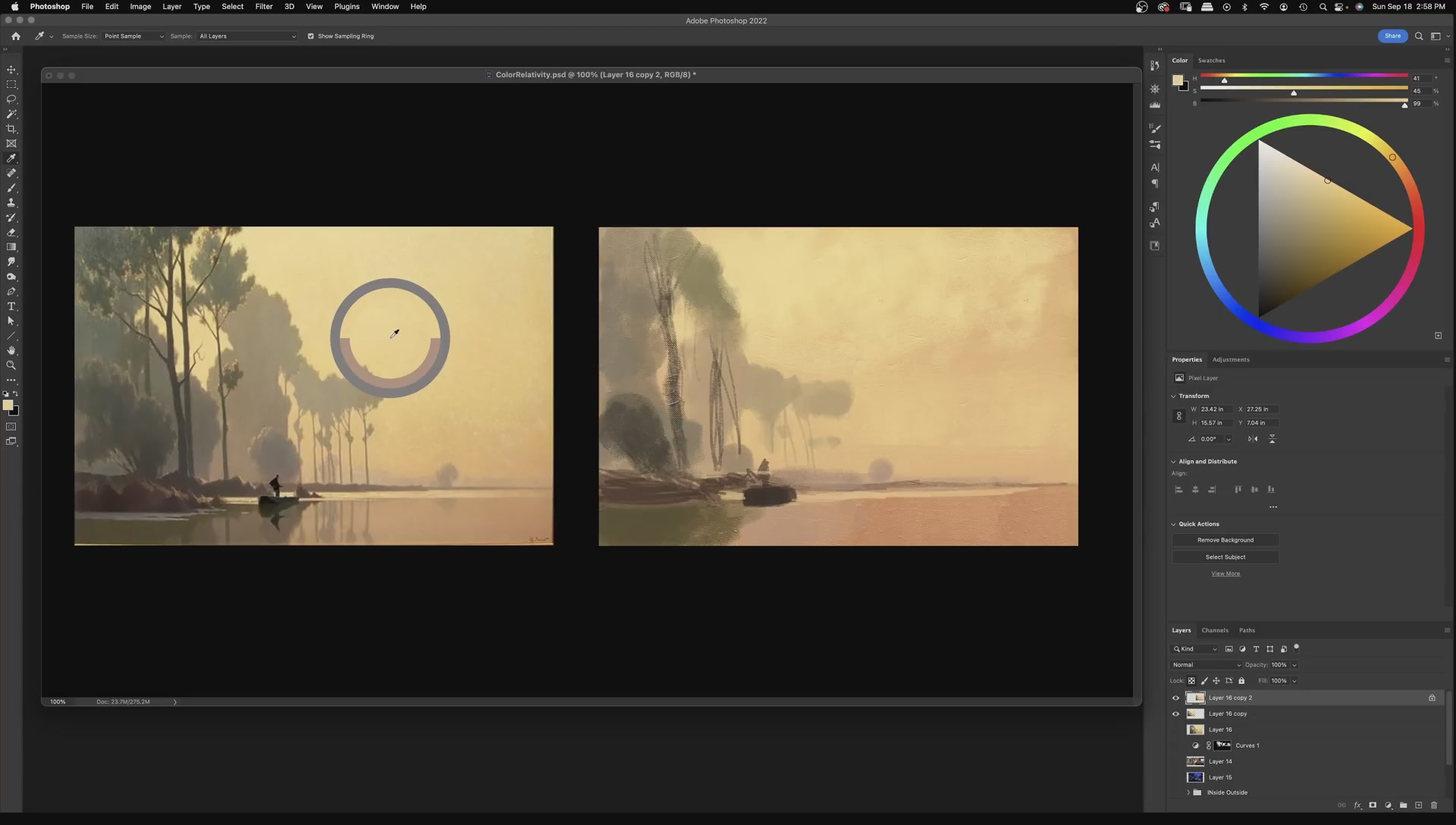The width and height of the screenshot is (1456, 825).
Task: Uncheck Show Sampling Ring checkbox
Action: click(311, 36)
